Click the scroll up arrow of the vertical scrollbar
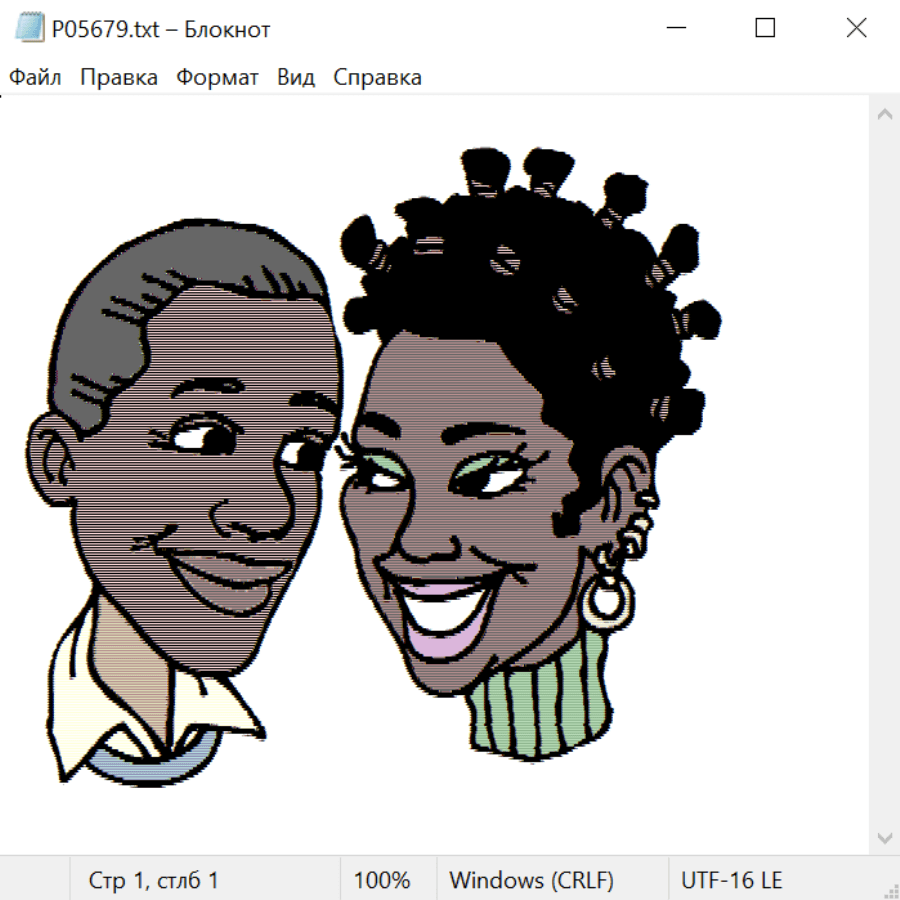This screenshot has height=900, width=900. [884, 114]
